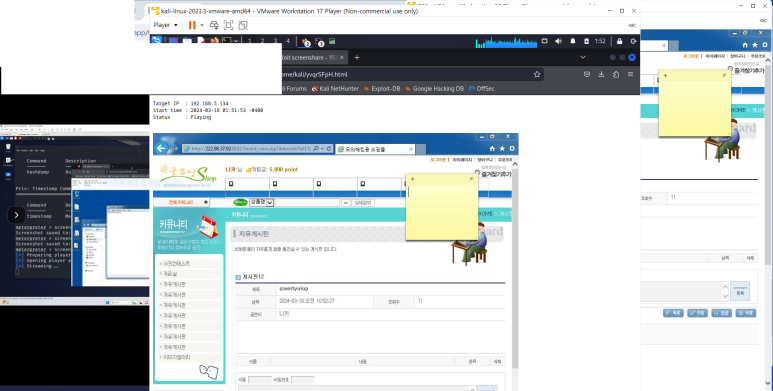Open Firefox extensions icon
This screenshot has width=773, height=391.
(x=616, y=74)
